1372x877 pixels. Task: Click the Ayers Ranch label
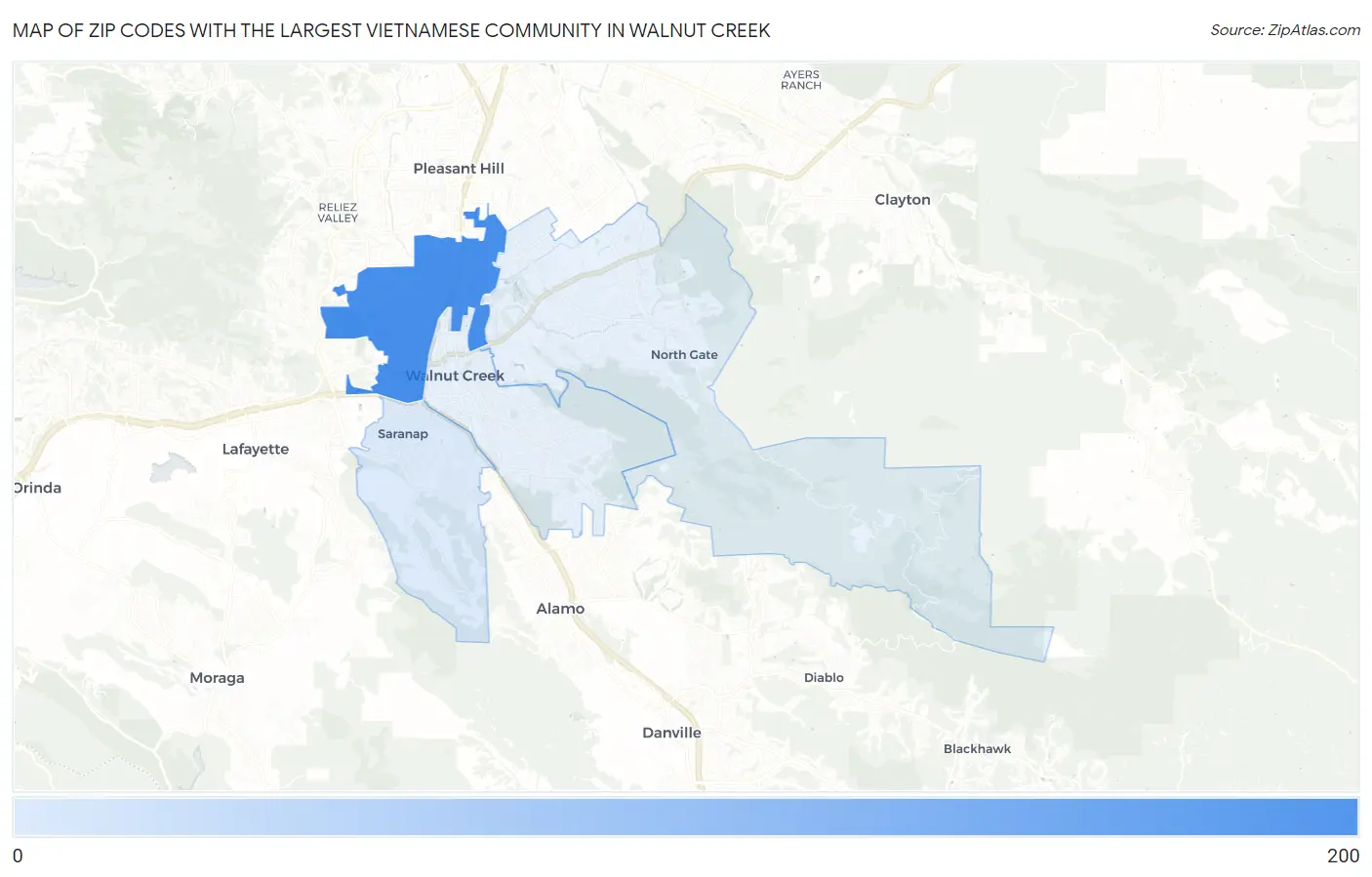coord(801,80)
